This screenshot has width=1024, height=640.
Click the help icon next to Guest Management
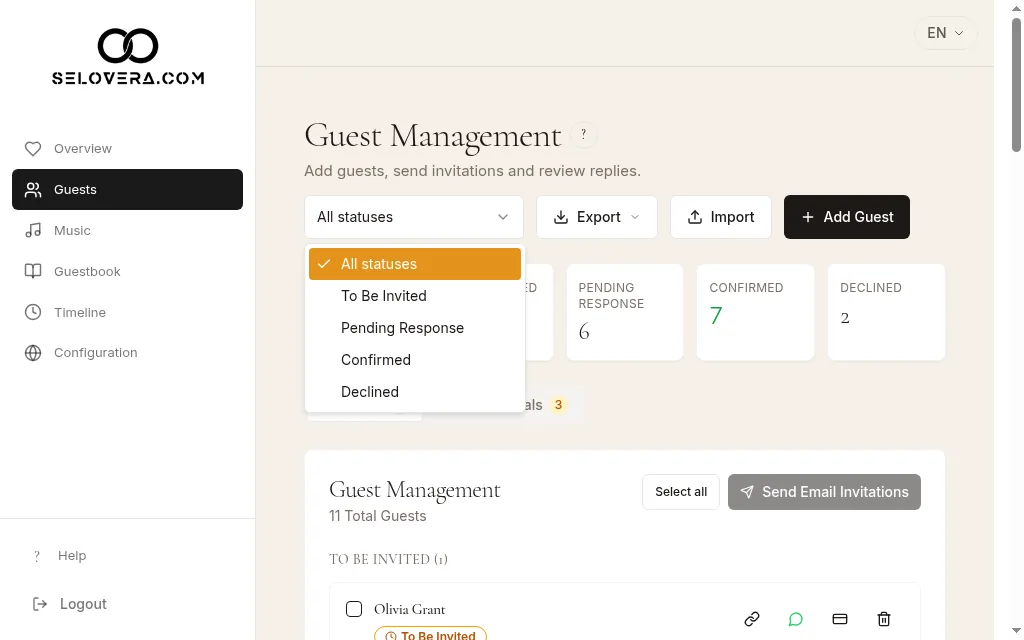[x=583, y=135]
